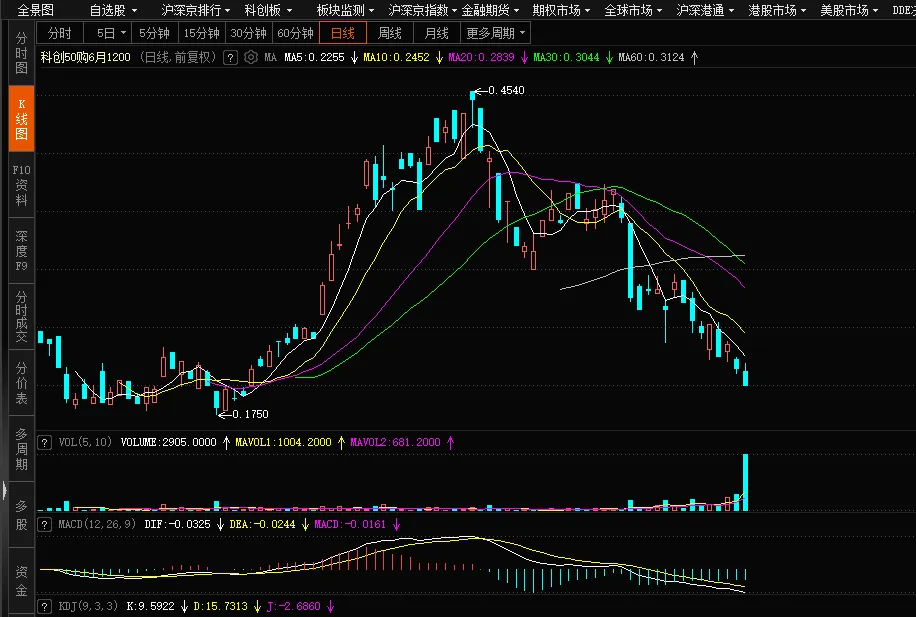The height and width of the screenshot is (617, 916).
Task: Click the KDJ J:-2.6860 value
Action: tap(294, 606)
